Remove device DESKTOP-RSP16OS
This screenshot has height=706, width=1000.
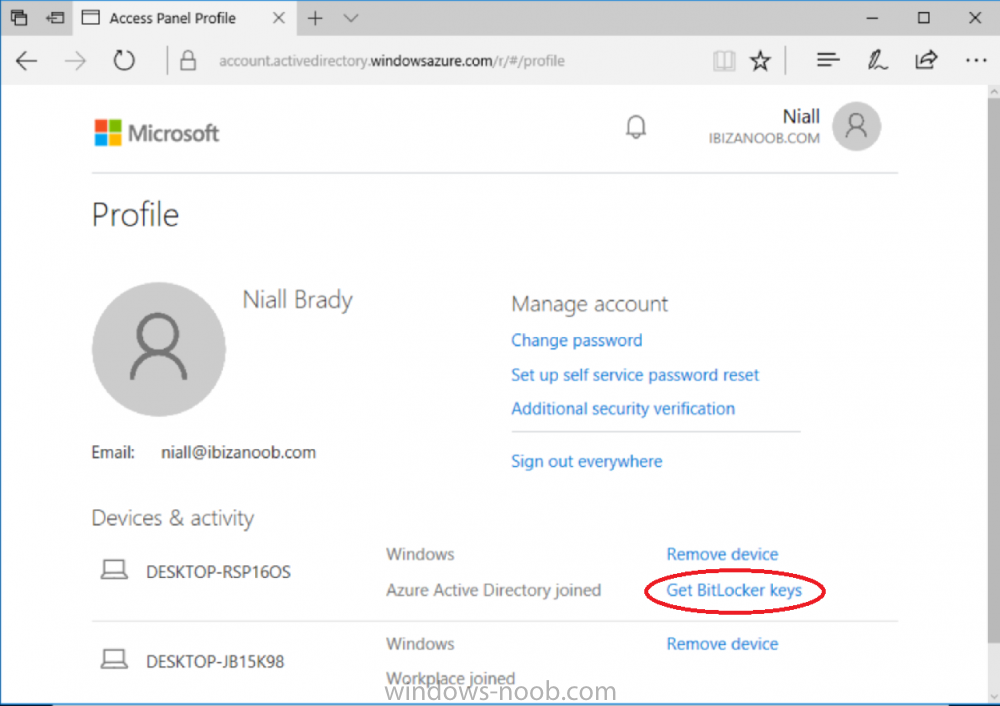[x=722, y=554]
